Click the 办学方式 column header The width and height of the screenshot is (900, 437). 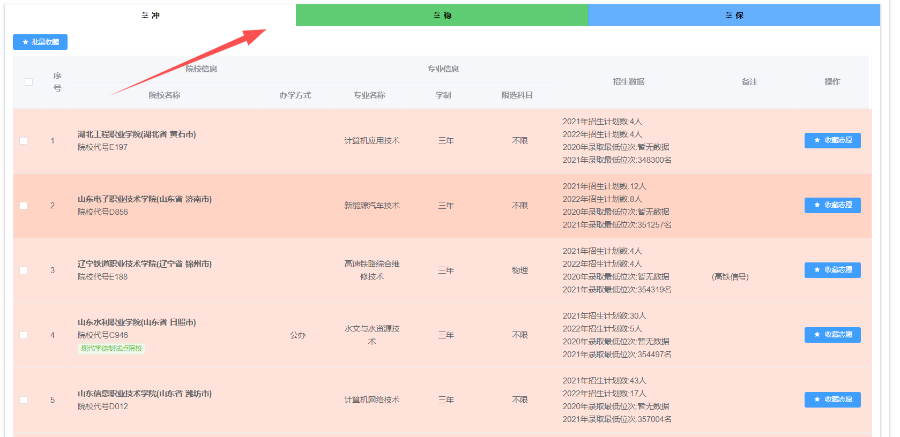pyautogui.click(x=295, y=95)
